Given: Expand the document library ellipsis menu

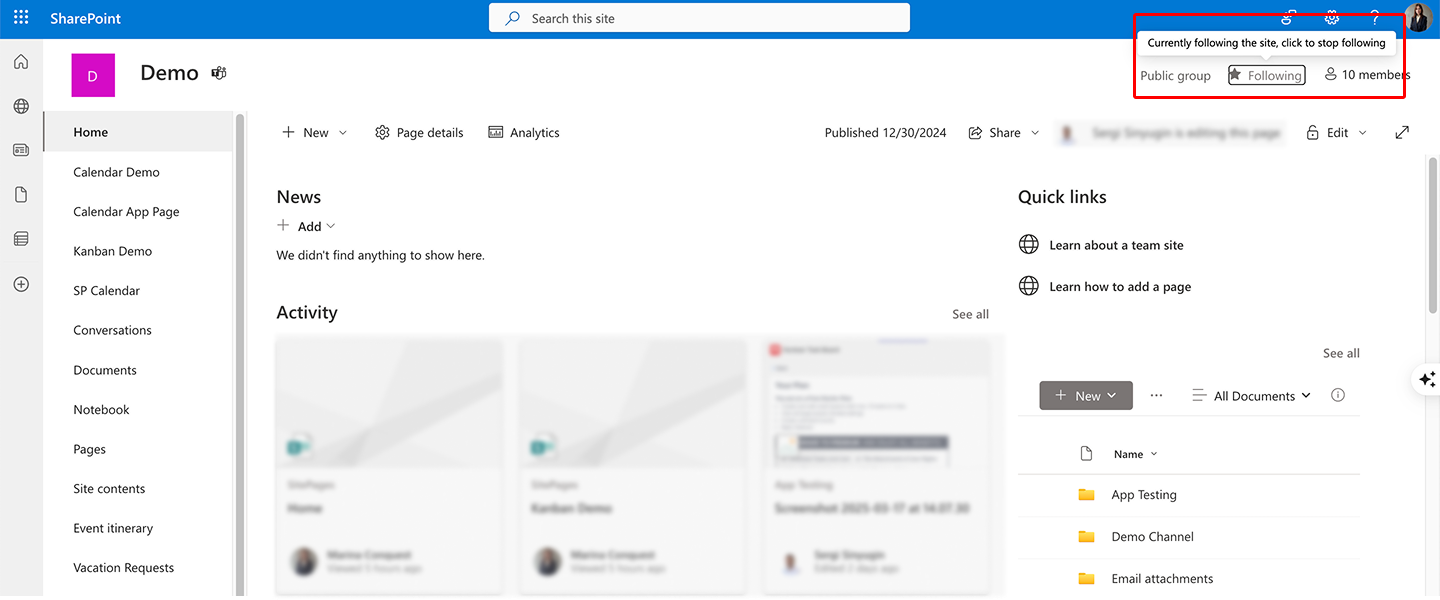Looking at the screenshot, I should 1156,395.
